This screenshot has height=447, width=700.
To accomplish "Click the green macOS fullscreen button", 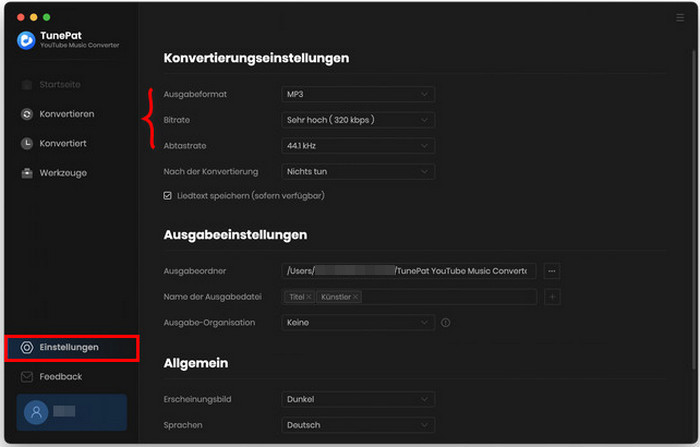I will pos(46,17).
